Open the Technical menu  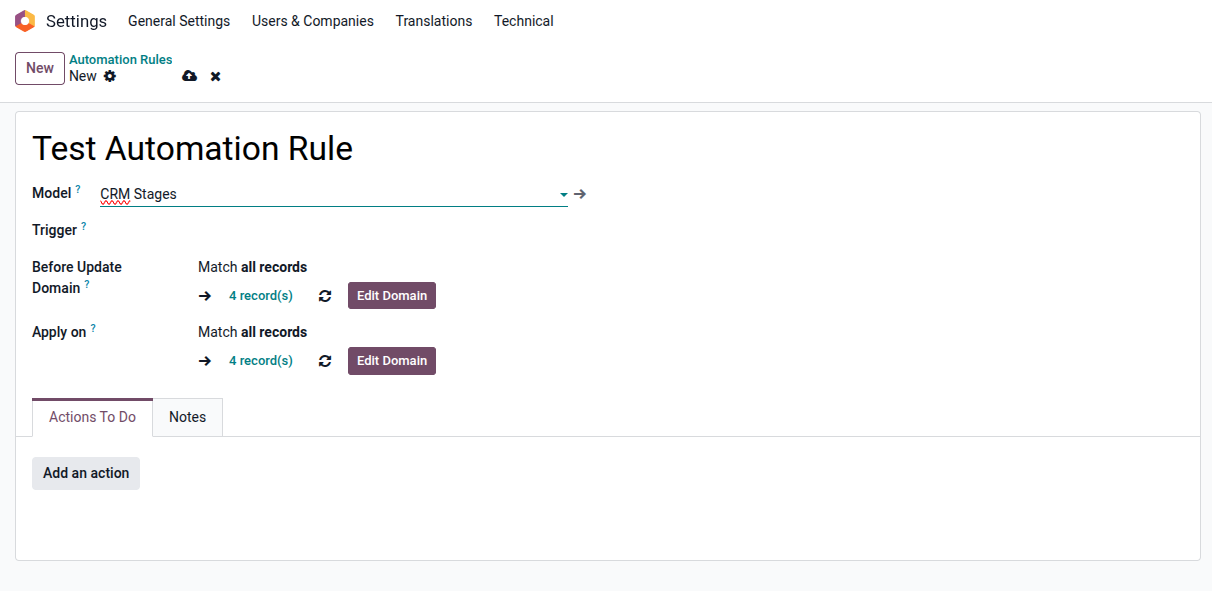point(523,21)
